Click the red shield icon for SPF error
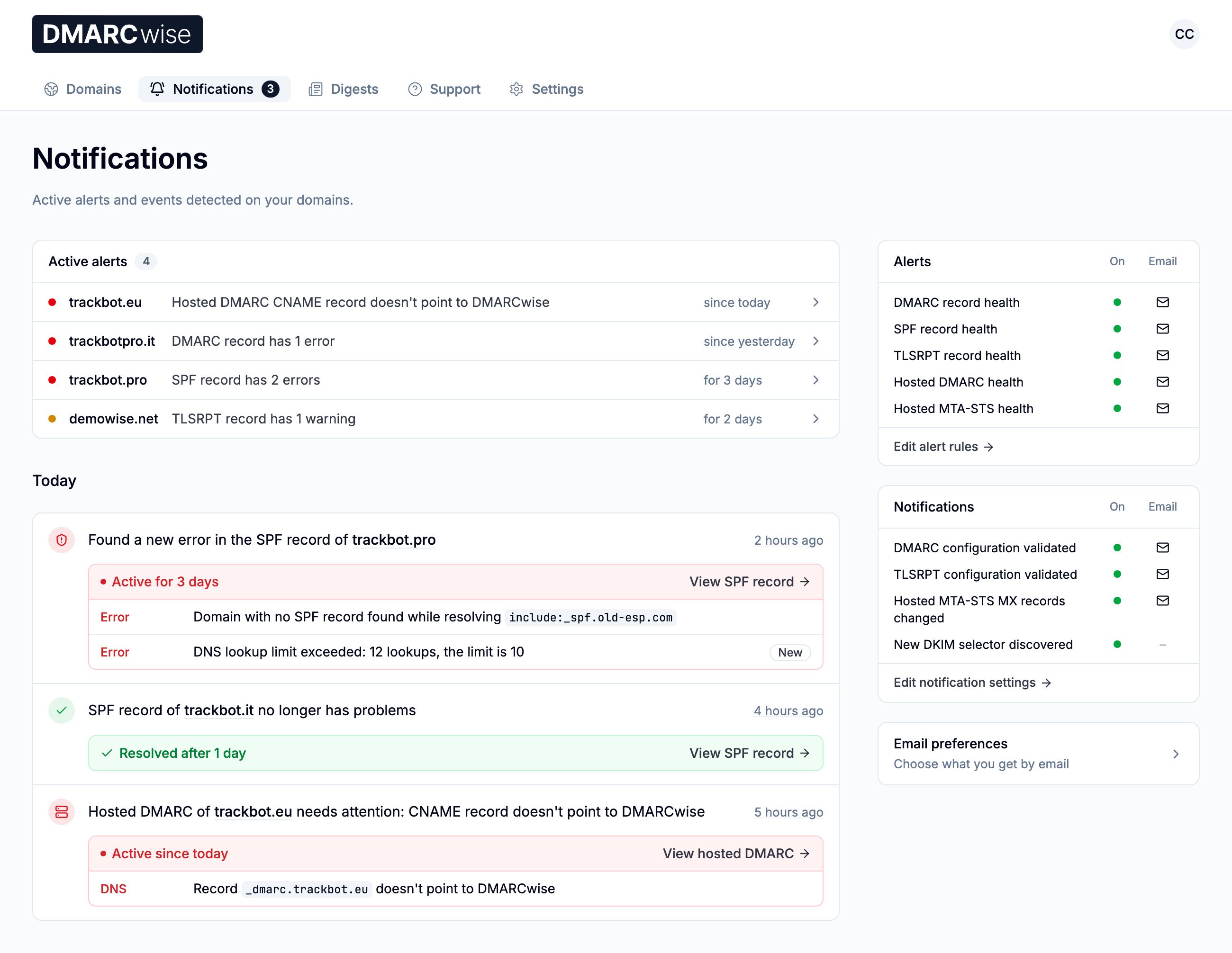The height and width of the screenshot is (953, 1232). click(x=62, y=539)
